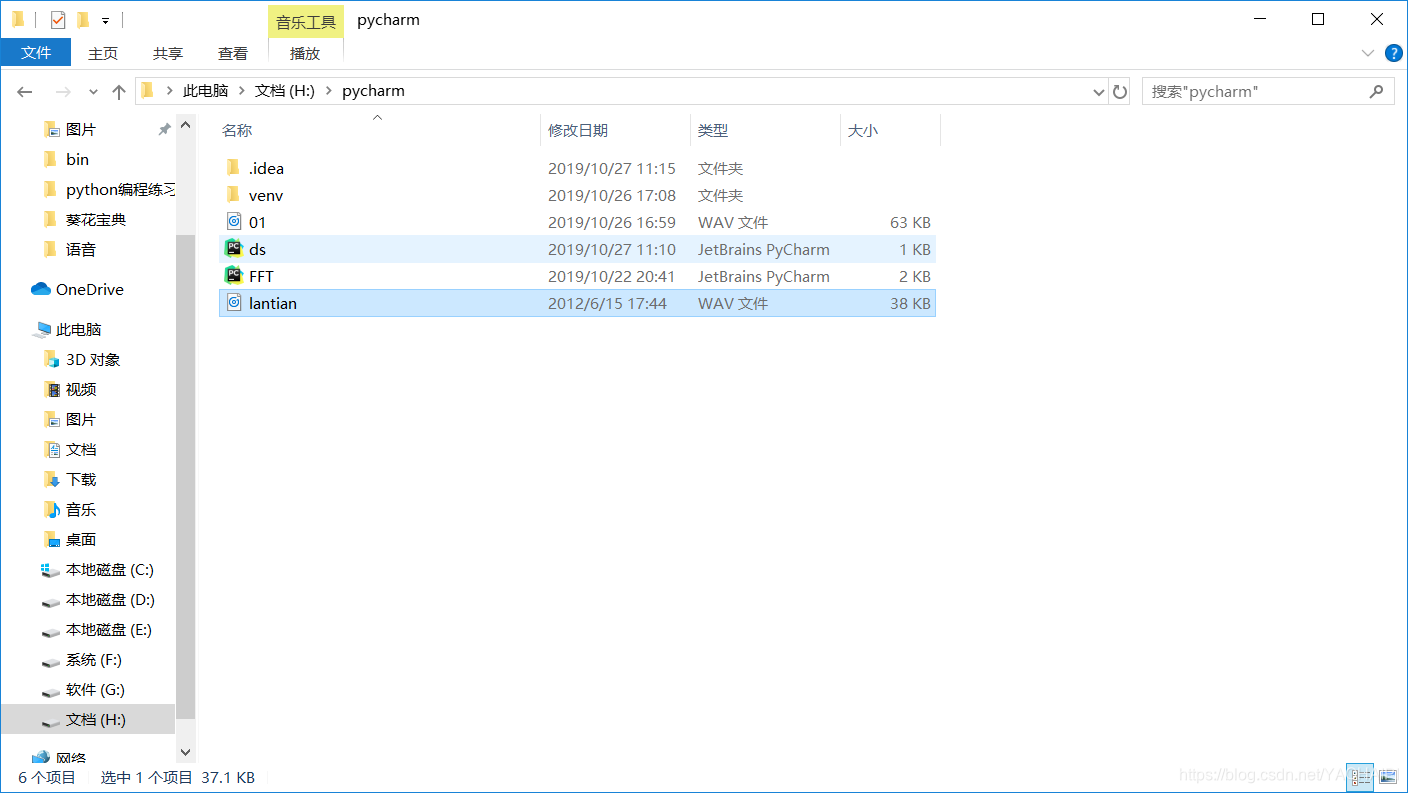Image resolution: width=1408 pixels, height=793 pixels.
Task: Click the 软件 (G:) drive icon
Action: 50,691
